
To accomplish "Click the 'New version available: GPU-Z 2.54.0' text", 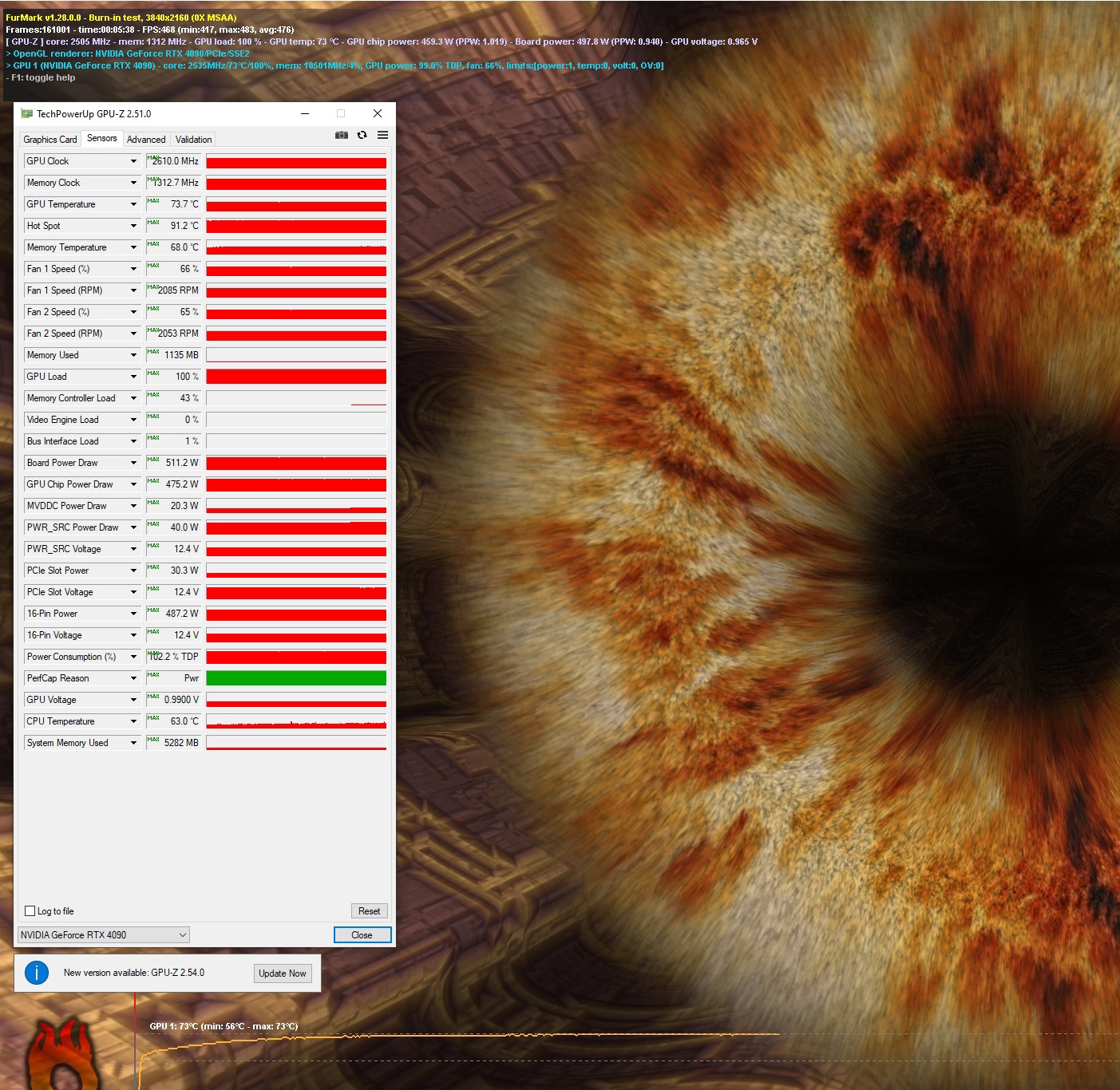I will pos(134,973).
